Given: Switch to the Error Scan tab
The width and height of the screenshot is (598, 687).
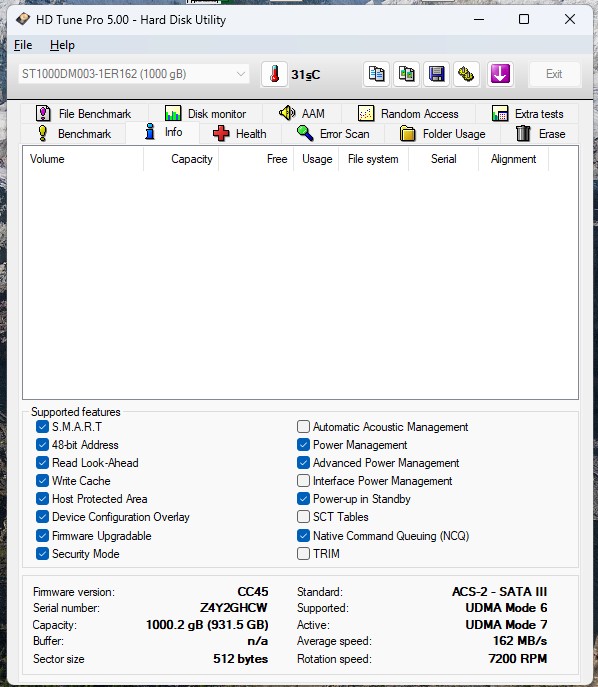Looking at the screenshot, I should (x=333, y=134).
